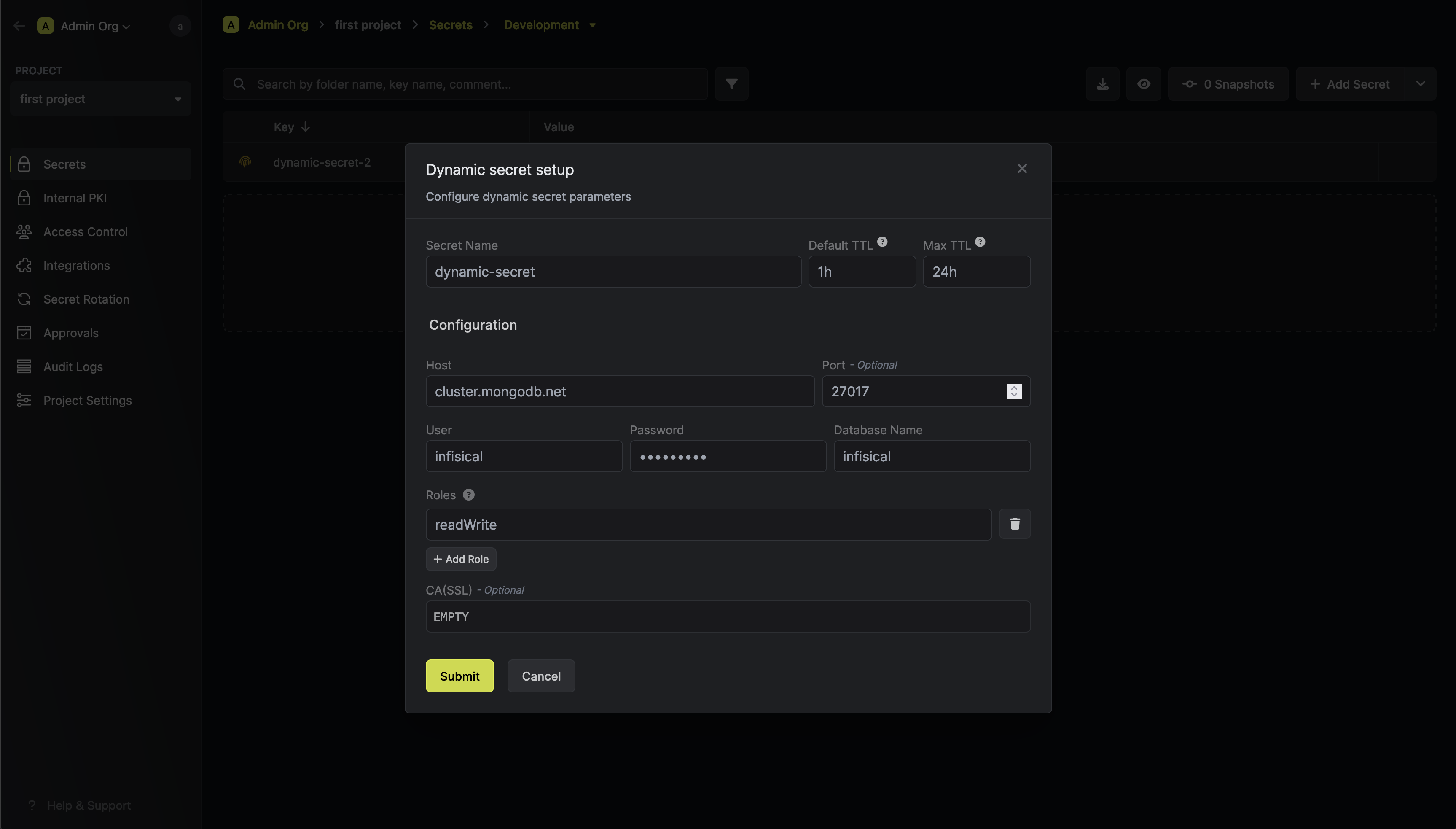Open Help & Support
This screenshot has height=829, width=1456.
tap(80, 805)
